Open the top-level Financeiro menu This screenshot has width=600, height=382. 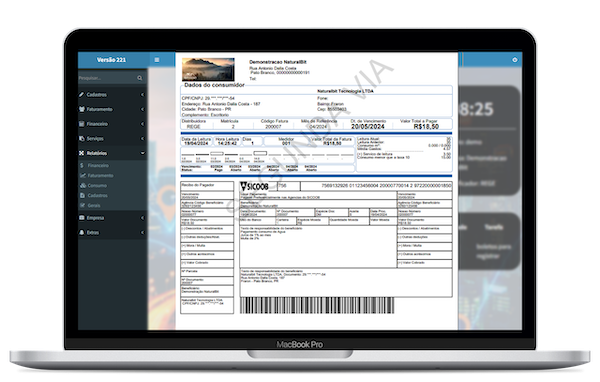[x=112, y=124]
